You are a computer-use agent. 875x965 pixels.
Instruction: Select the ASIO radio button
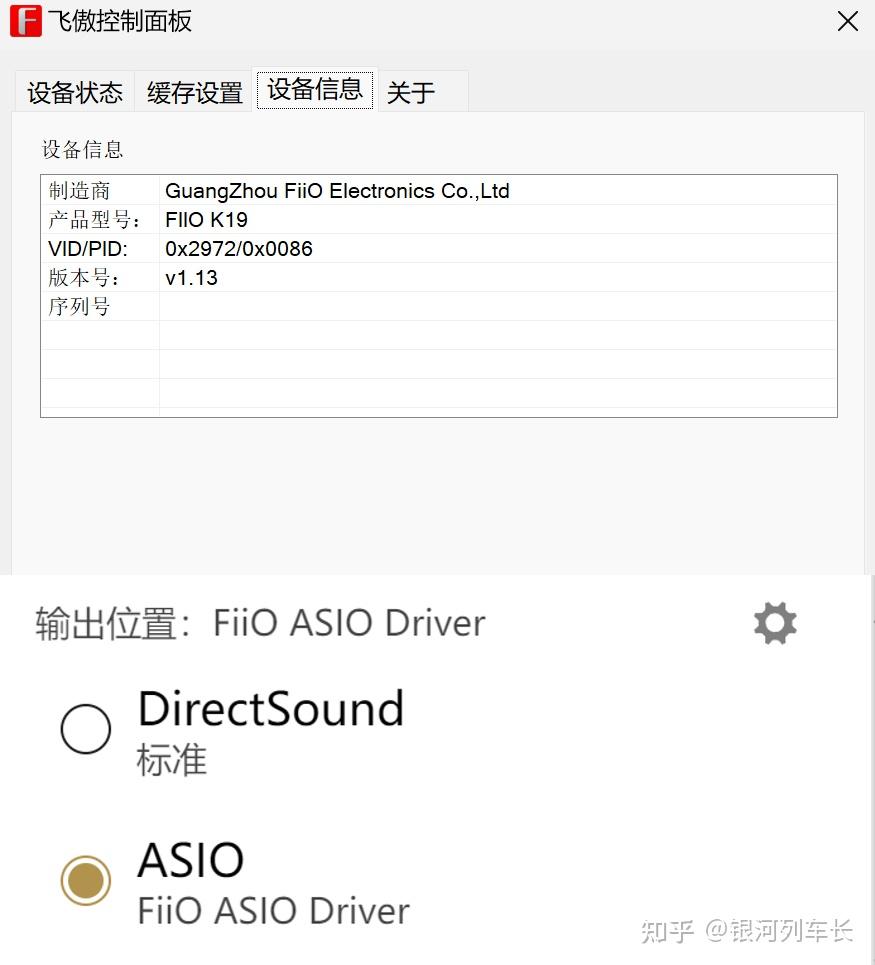coord(86,881)
